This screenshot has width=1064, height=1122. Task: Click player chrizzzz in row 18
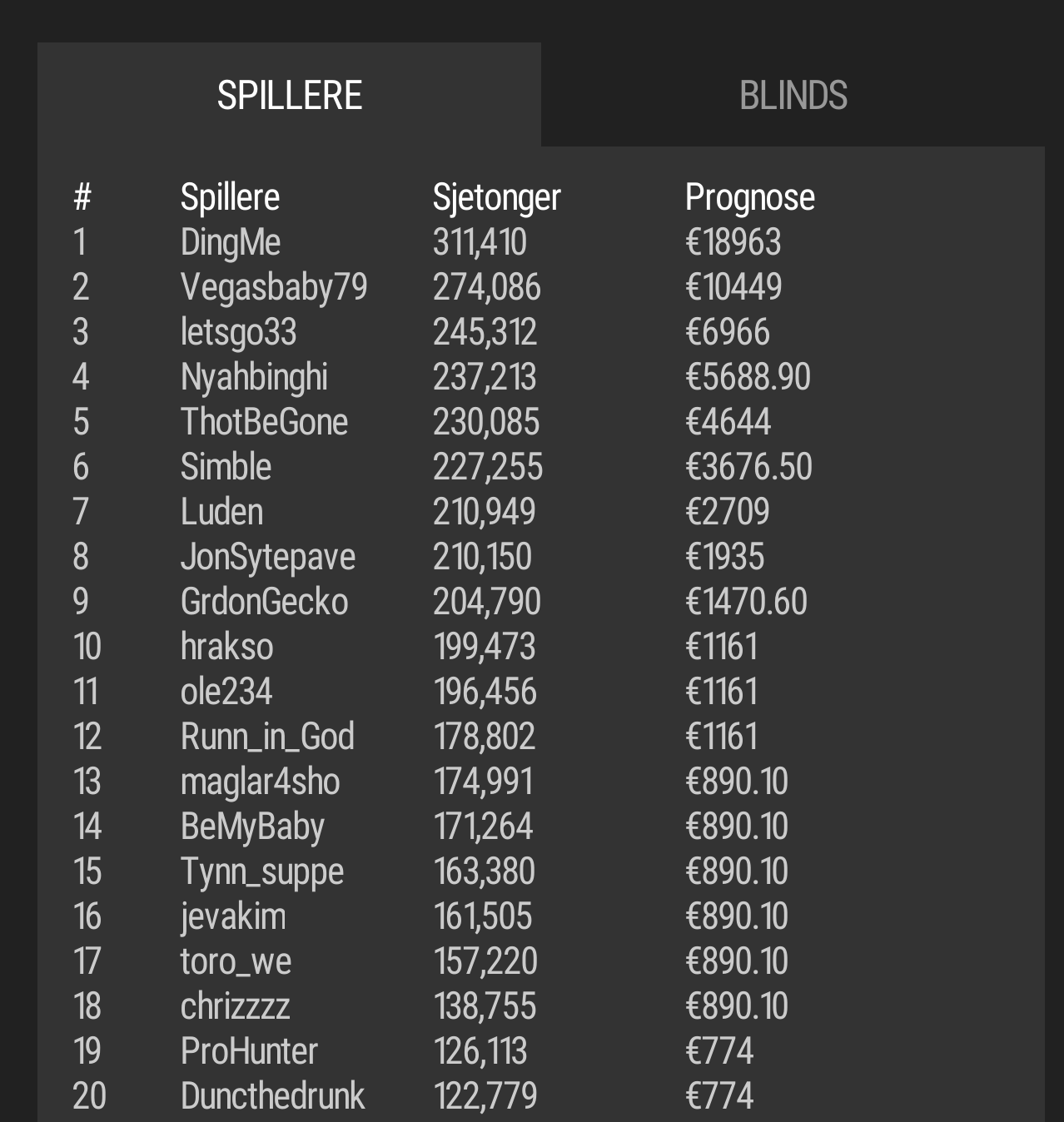click(x=236, y=1006)
